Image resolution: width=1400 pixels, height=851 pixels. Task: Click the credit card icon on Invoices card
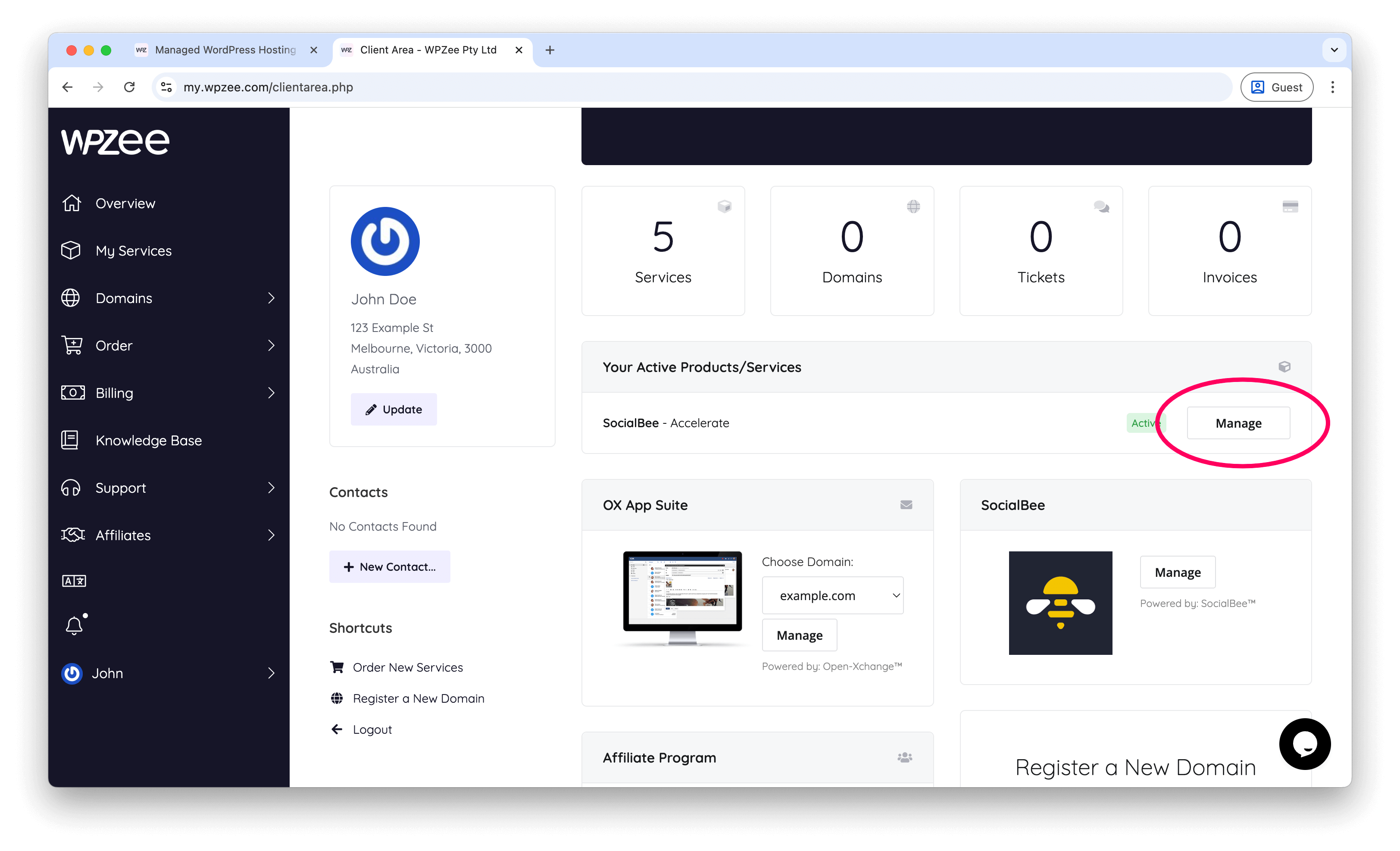tap(1291, 206)
